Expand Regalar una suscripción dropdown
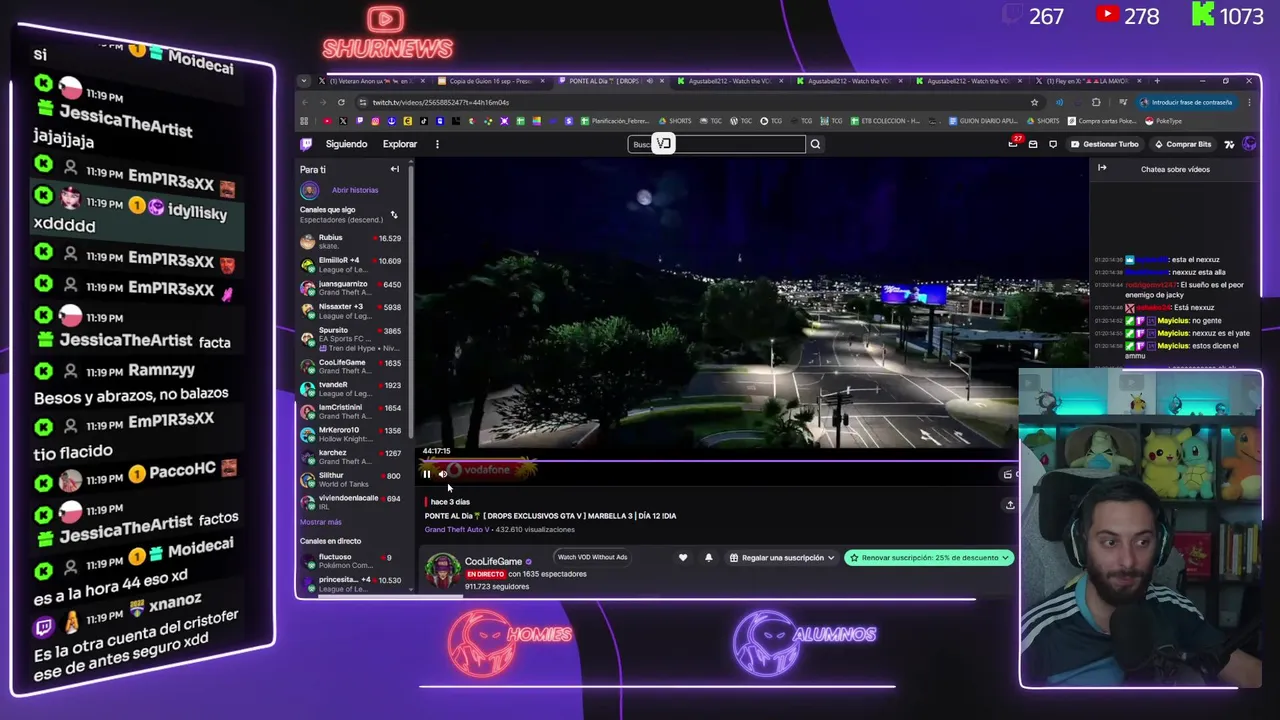The image size is (1280, 720). (782, 558)
